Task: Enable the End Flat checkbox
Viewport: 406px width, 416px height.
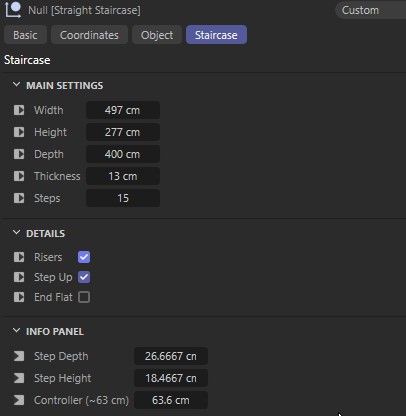Action: click(84, 297)
